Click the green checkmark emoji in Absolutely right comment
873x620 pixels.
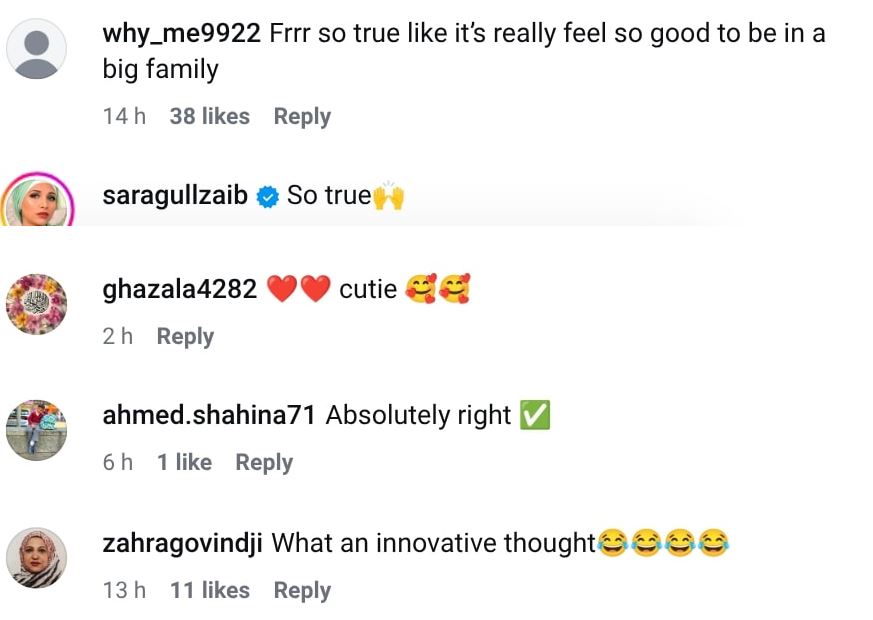(535, 415)
